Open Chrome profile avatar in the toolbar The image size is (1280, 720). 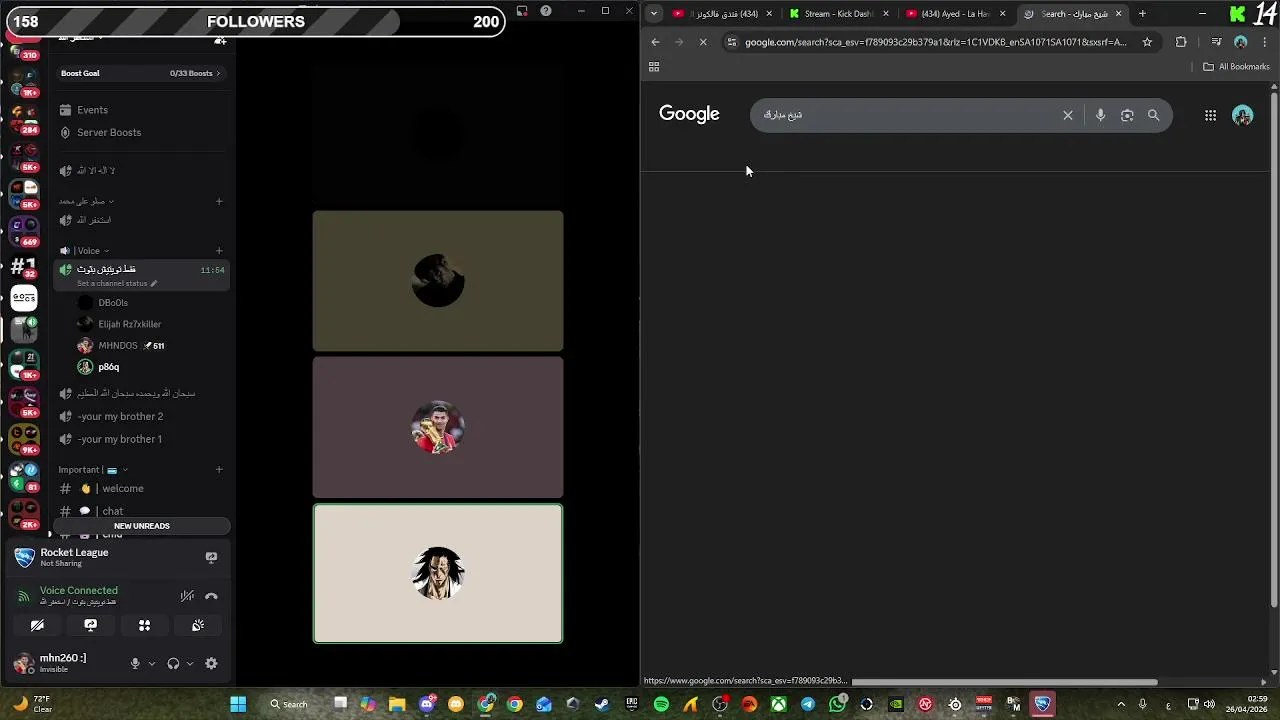(1241, 42)
